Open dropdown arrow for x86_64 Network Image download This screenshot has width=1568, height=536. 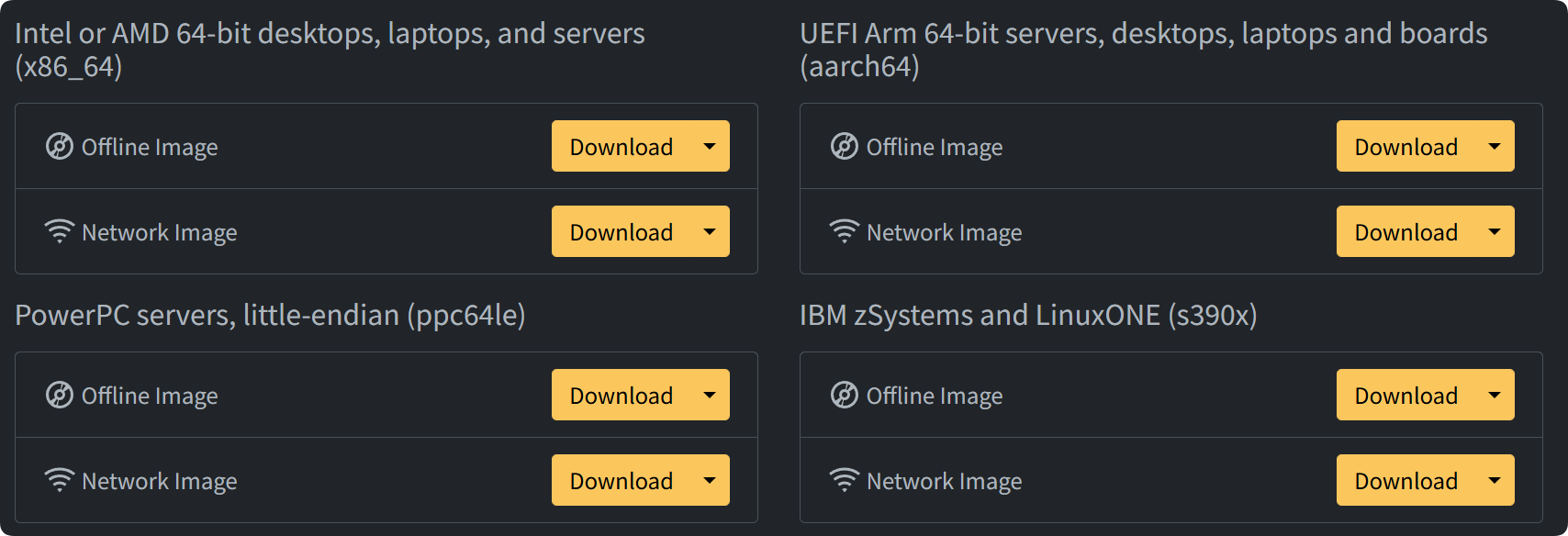point(710,231)
